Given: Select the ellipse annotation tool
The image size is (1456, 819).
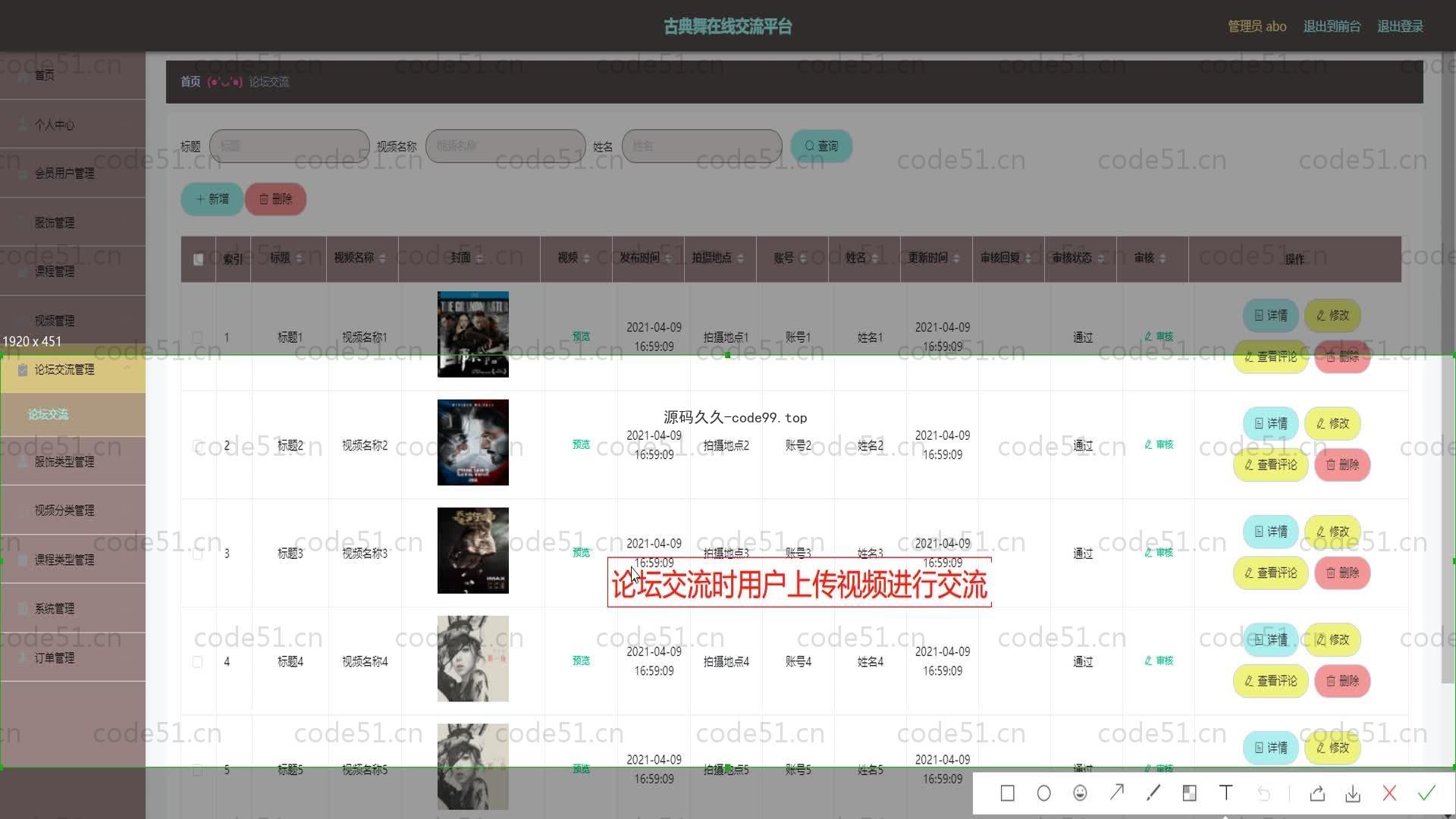Looking at the screenshot, I should pyautogui.click(x=1043, y=793).
